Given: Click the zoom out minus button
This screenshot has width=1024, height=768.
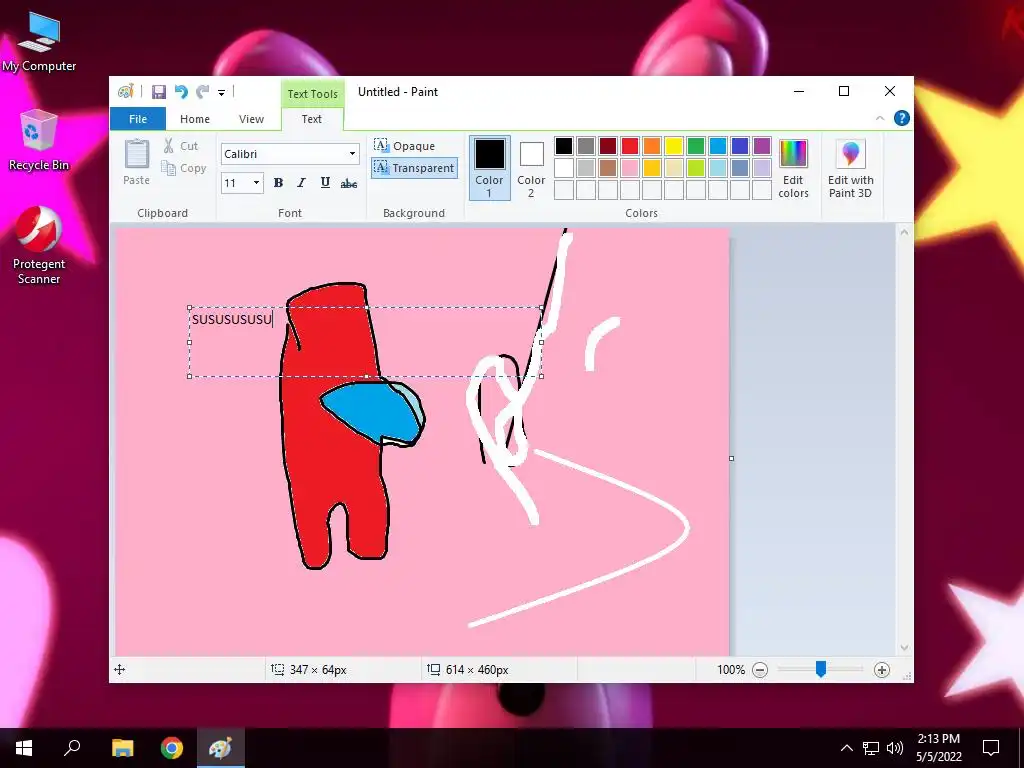Looking at the screenshot, I should [760, 670].
